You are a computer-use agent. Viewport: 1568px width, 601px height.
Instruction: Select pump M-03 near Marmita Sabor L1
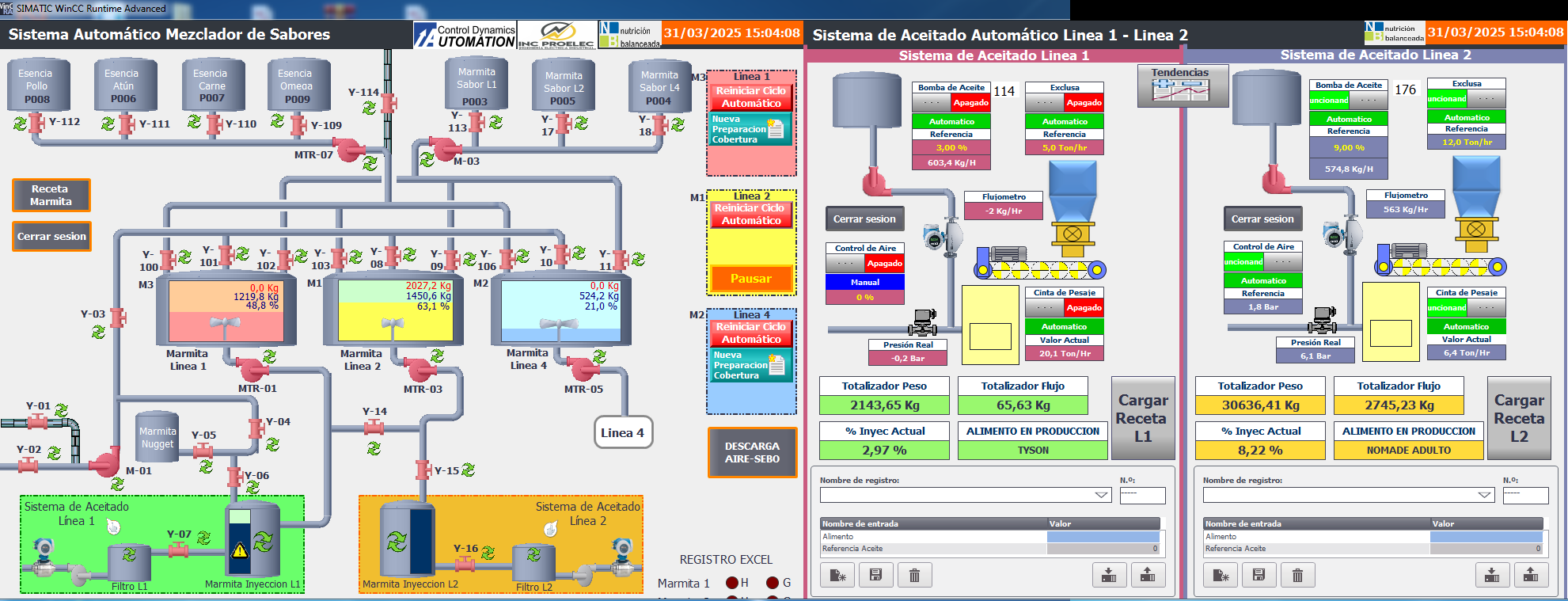coord(445,148)
